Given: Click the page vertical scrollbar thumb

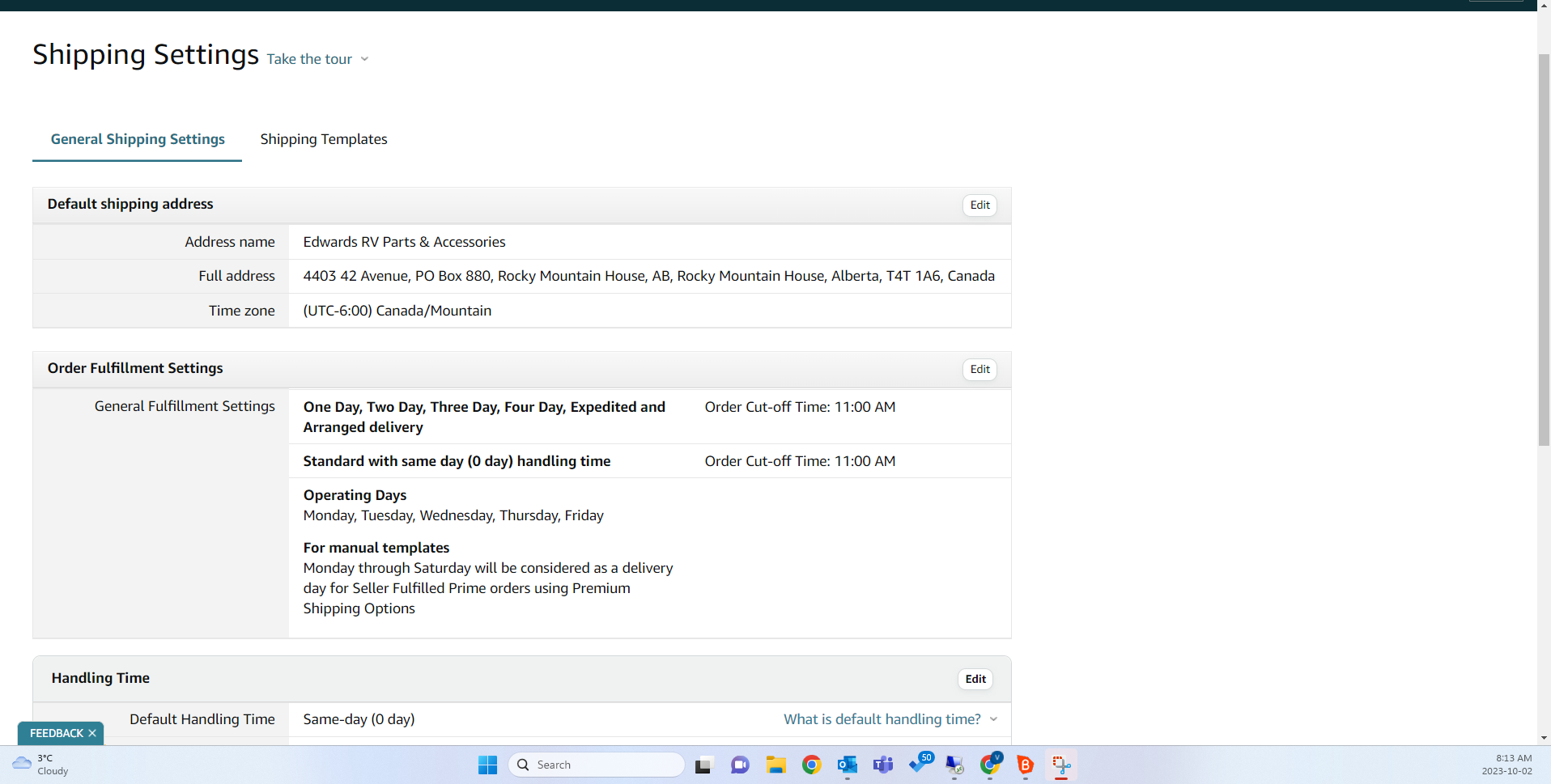Looking at the screenshot, I should pyautogui.click(x=1544, y=249).
